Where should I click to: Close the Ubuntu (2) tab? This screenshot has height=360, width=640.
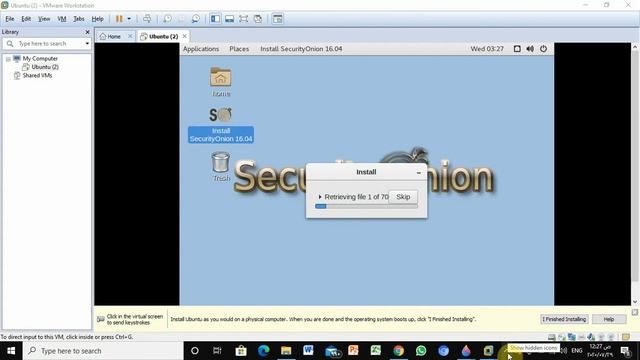(184, 36)
